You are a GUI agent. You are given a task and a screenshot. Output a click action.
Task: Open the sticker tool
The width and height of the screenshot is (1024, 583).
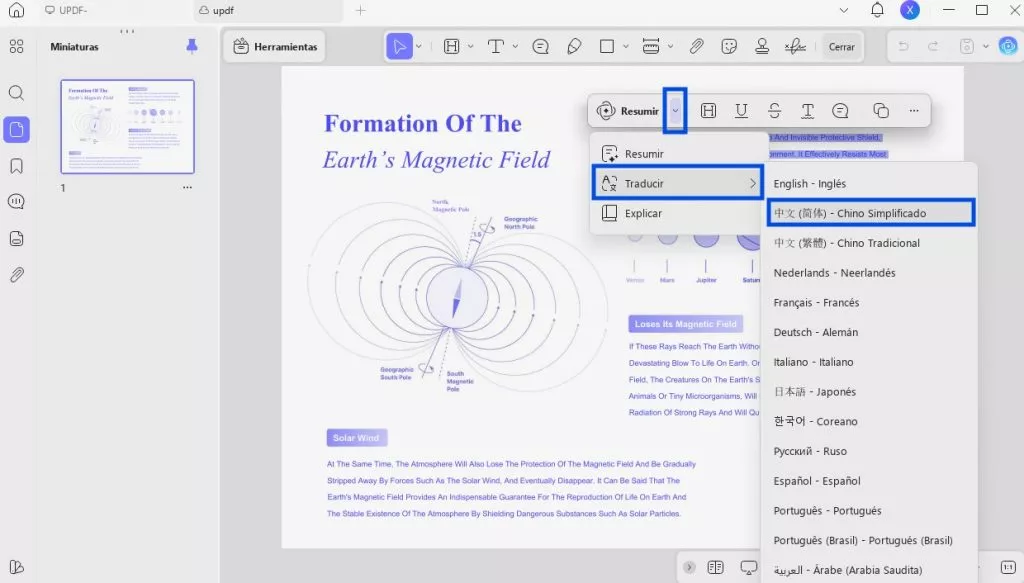[x=729, y=46]
